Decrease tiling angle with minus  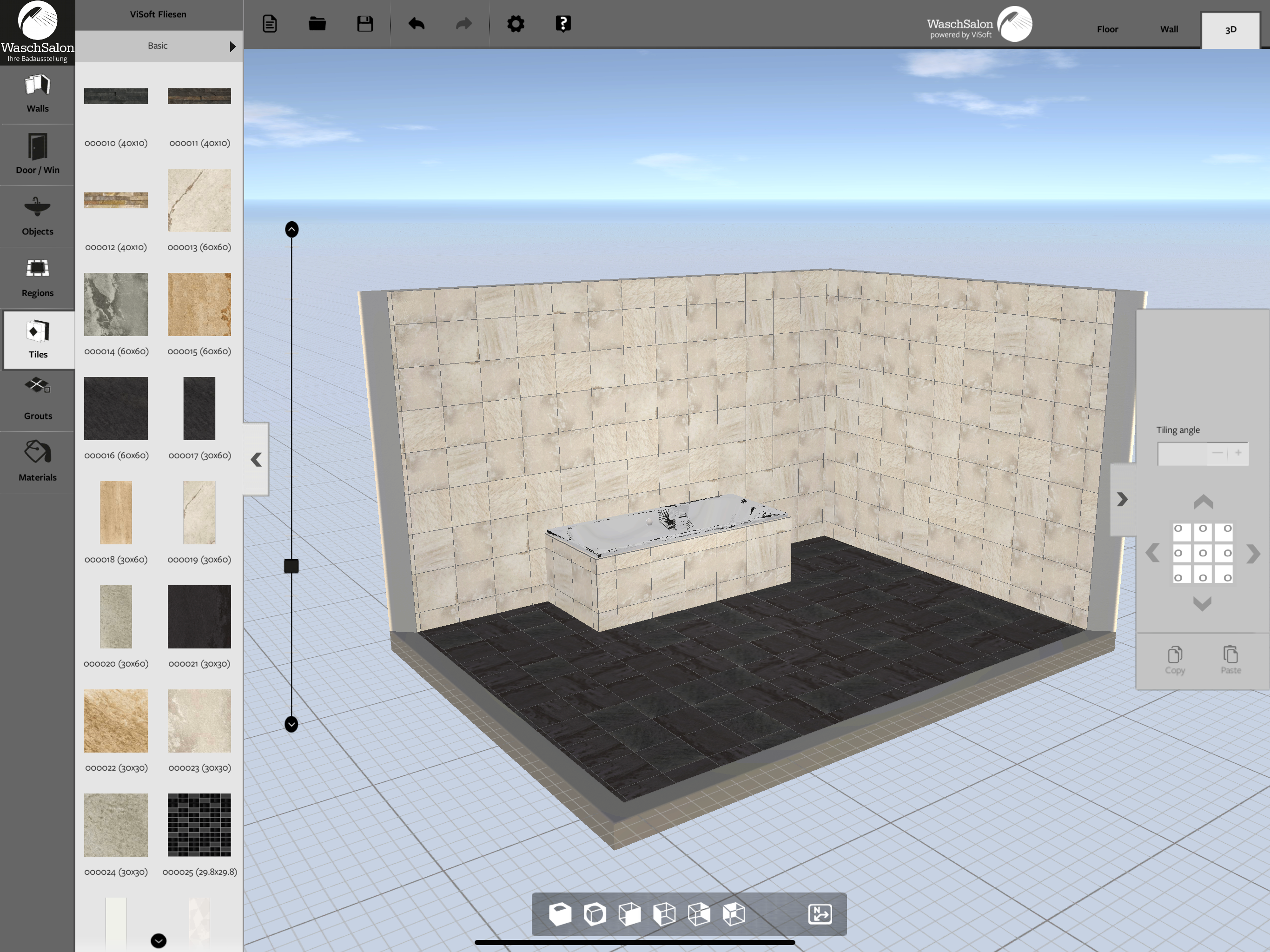pyautogui.click(x=1217, y=453)
